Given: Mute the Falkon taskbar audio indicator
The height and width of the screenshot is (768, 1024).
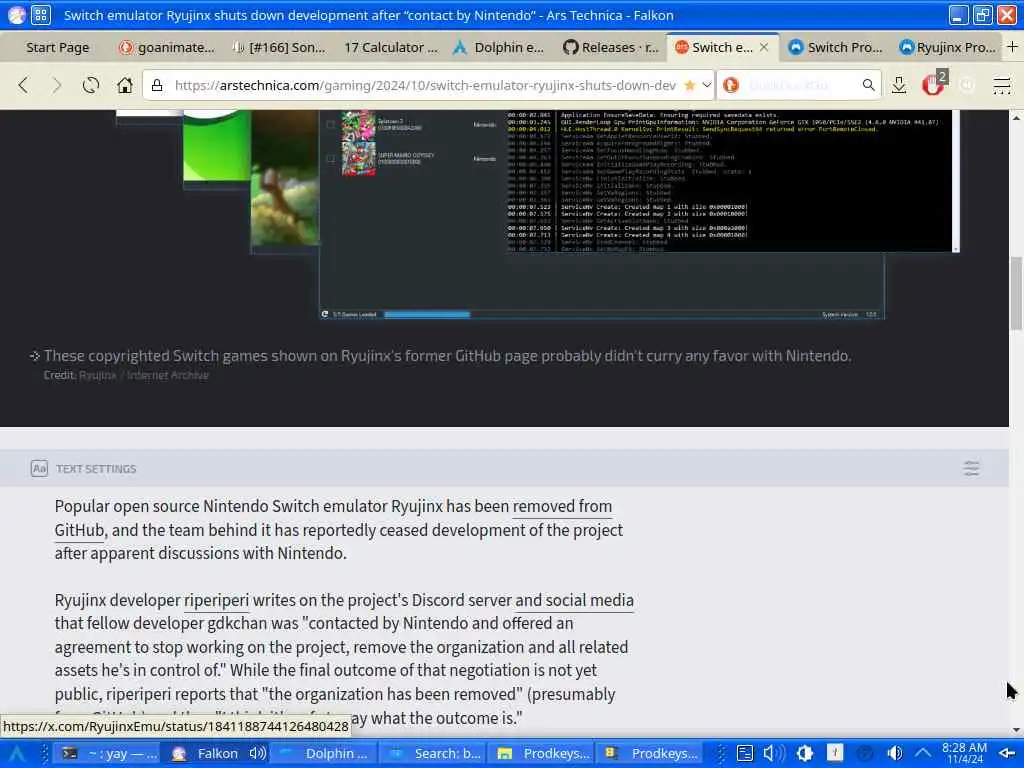Looking at the screenshot, I should click(x=257, y=754).
